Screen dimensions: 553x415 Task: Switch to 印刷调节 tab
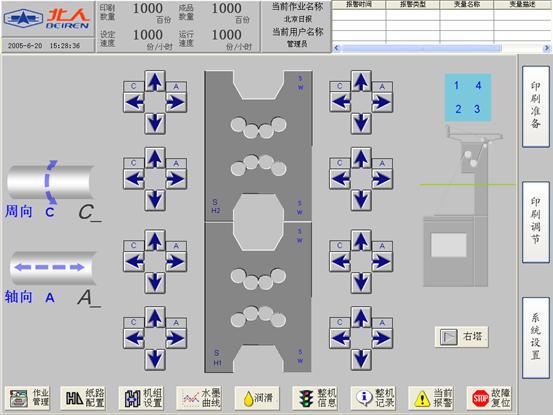pos(536,222)
